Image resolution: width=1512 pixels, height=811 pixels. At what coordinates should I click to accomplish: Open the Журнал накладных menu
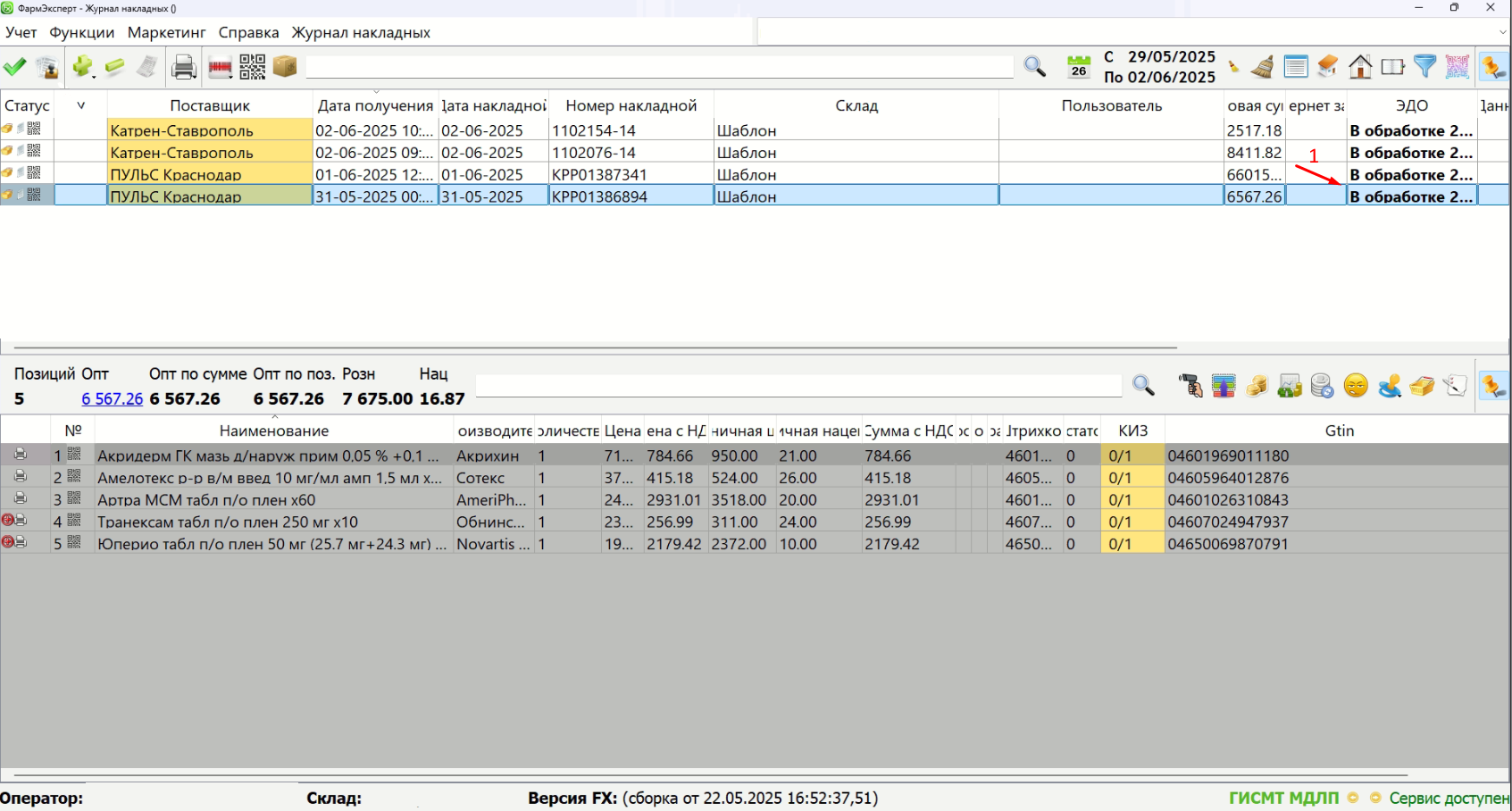pyautogui.click(x=361, y=32)
